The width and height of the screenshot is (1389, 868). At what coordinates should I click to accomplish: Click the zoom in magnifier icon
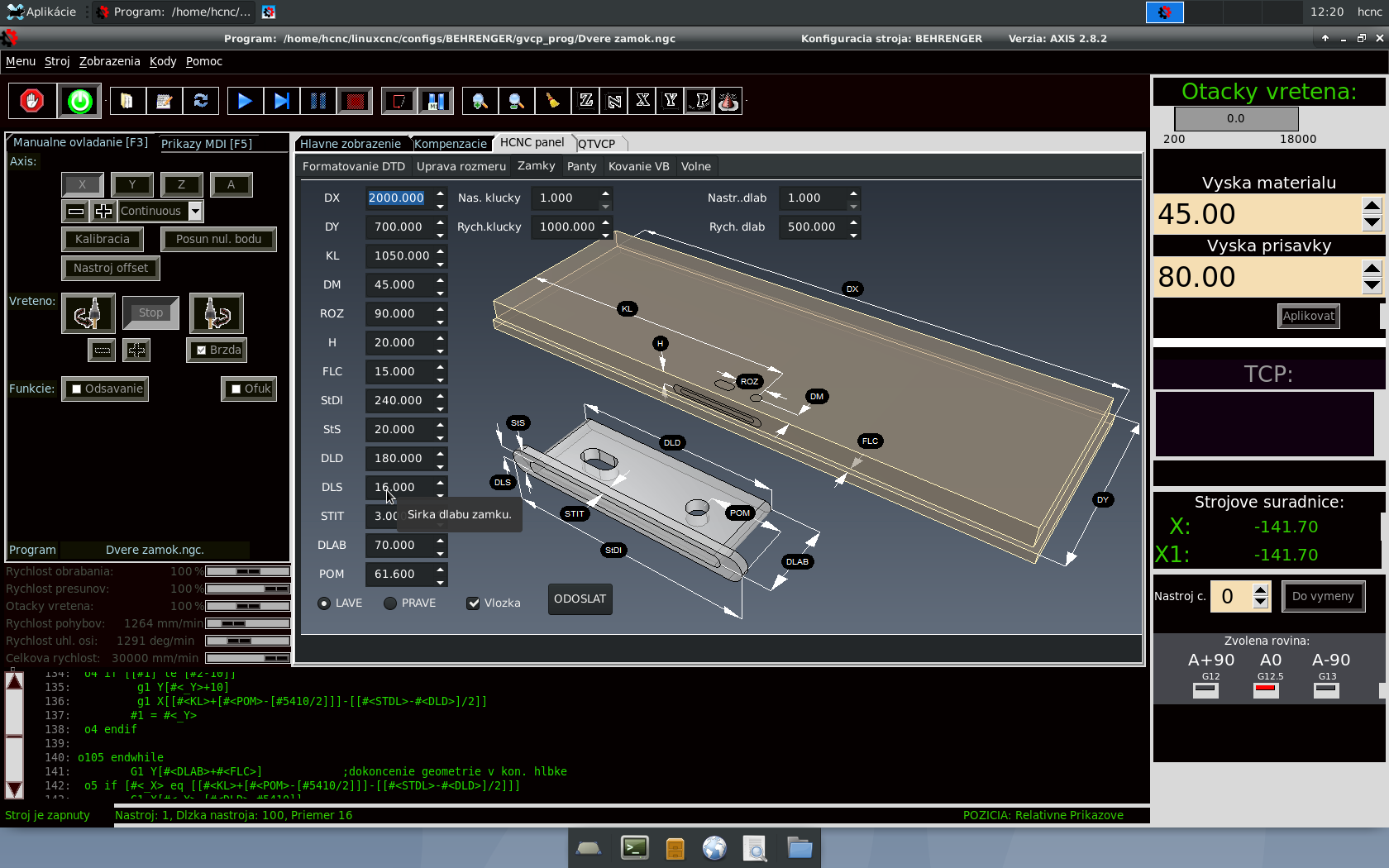coord(480,101)
